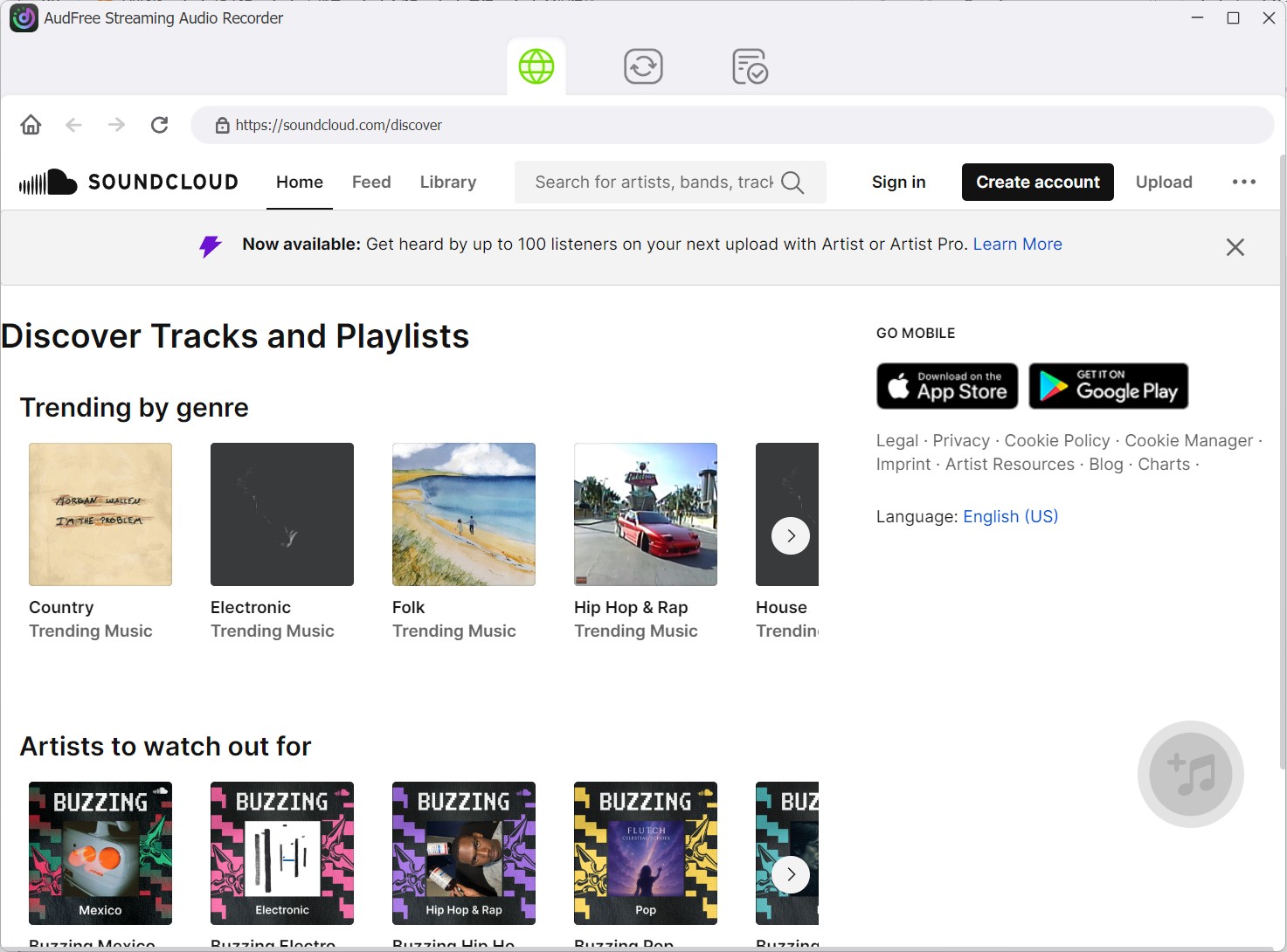Open the web browser globe tab
The width and height of the screenshot is (1287, 952).
click(x=536, y=66)
